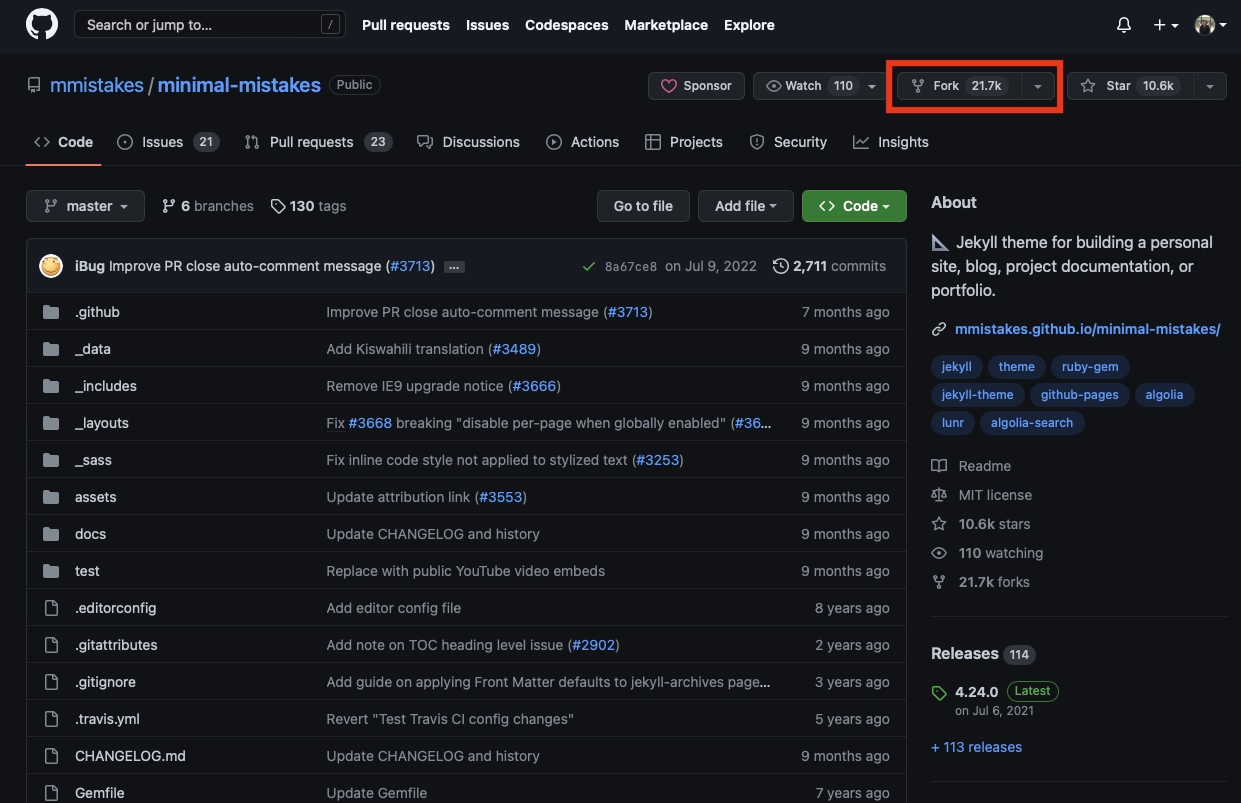1241x803 pixels.
Task: Open the green check status icon
Action: 589,266
